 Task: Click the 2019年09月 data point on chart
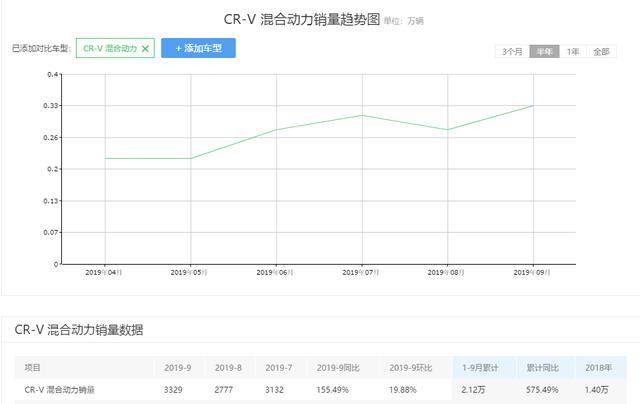[533, 106]
